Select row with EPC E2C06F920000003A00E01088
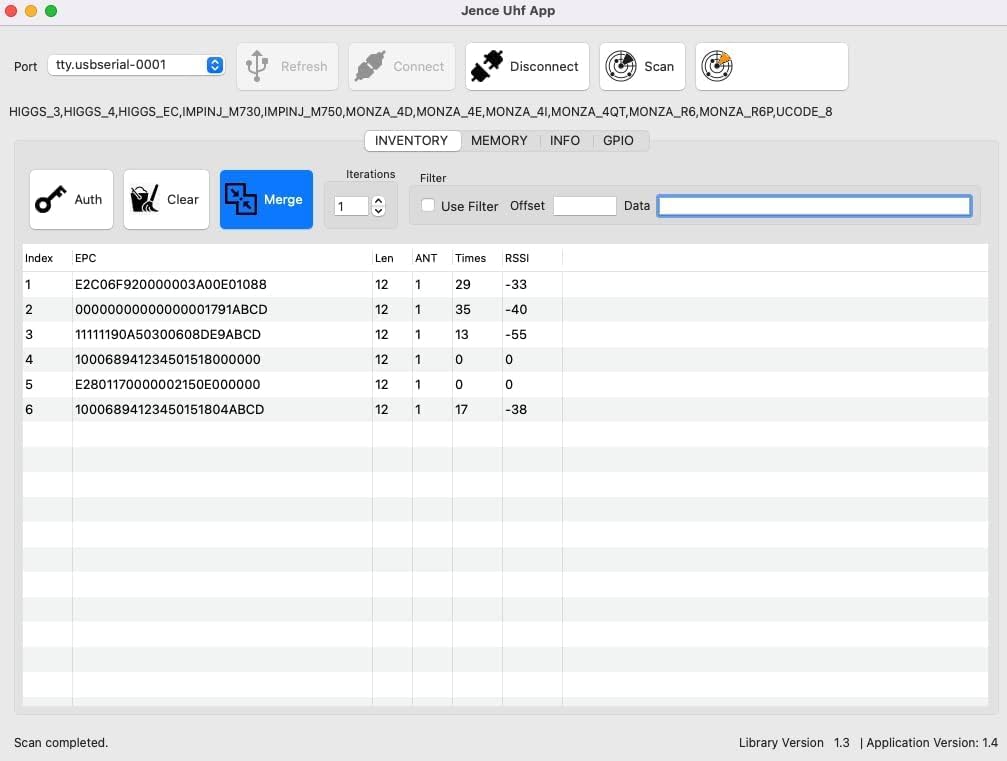The width and height of the screenshot is (1007, 761). [171, 285]
